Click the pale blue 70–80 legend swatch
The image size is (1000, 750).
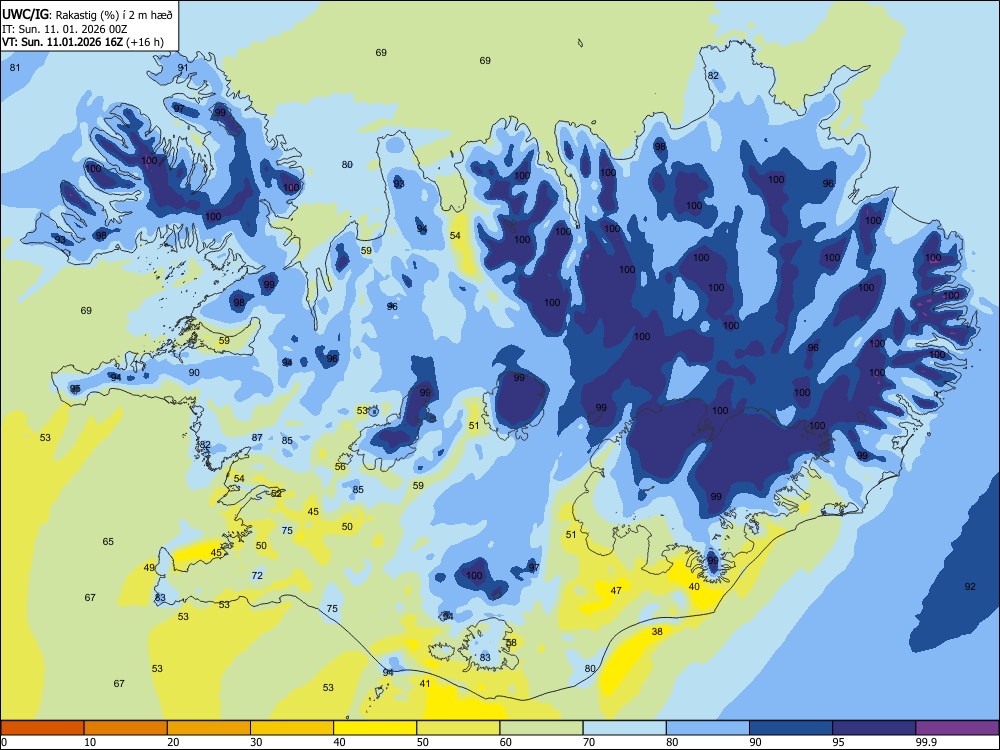coord(625,728)
